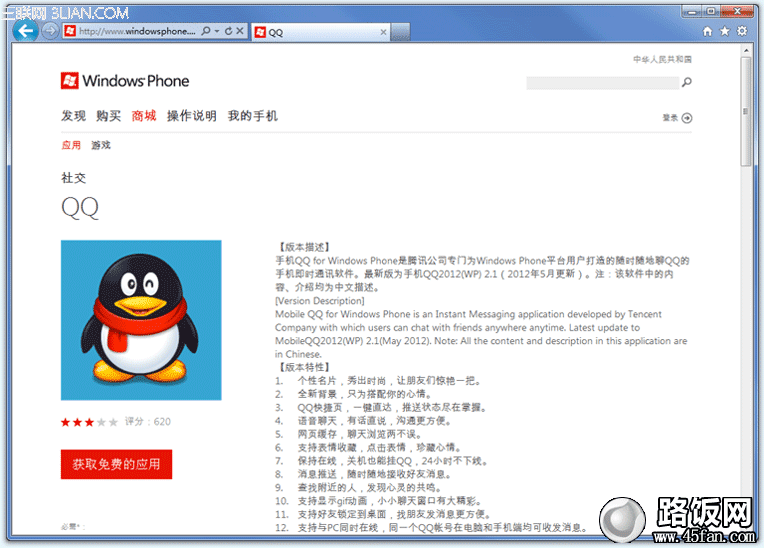Open the 发现 navigation item
This screenshot has height=548, width=764.
tap(74, 116)
